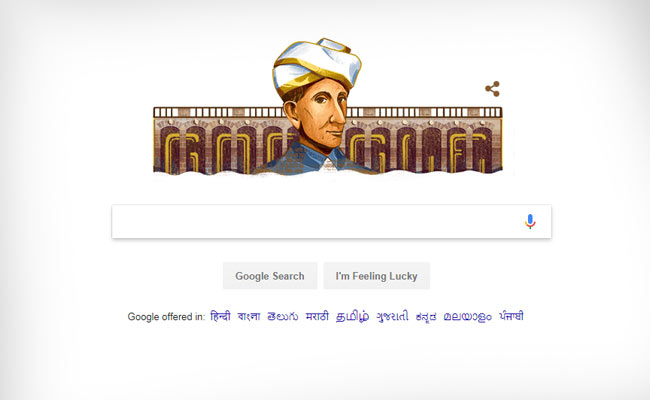650x400 pixels.
Task: Switch Google to हिन्दी language
Action: (x=220, y=316)
